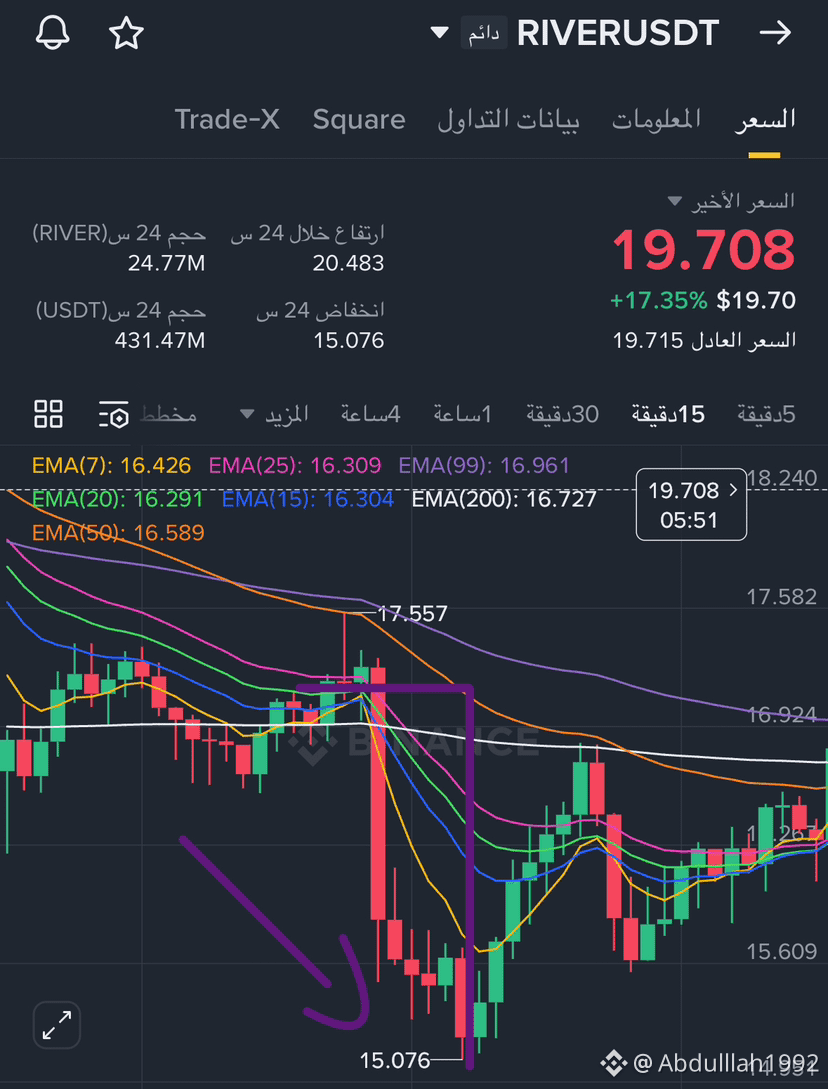Image resolution: width=828 pixels, height=1089 pixels.
Task: Tap the fair price 19.715 line
Action: [x=704, y=340]
